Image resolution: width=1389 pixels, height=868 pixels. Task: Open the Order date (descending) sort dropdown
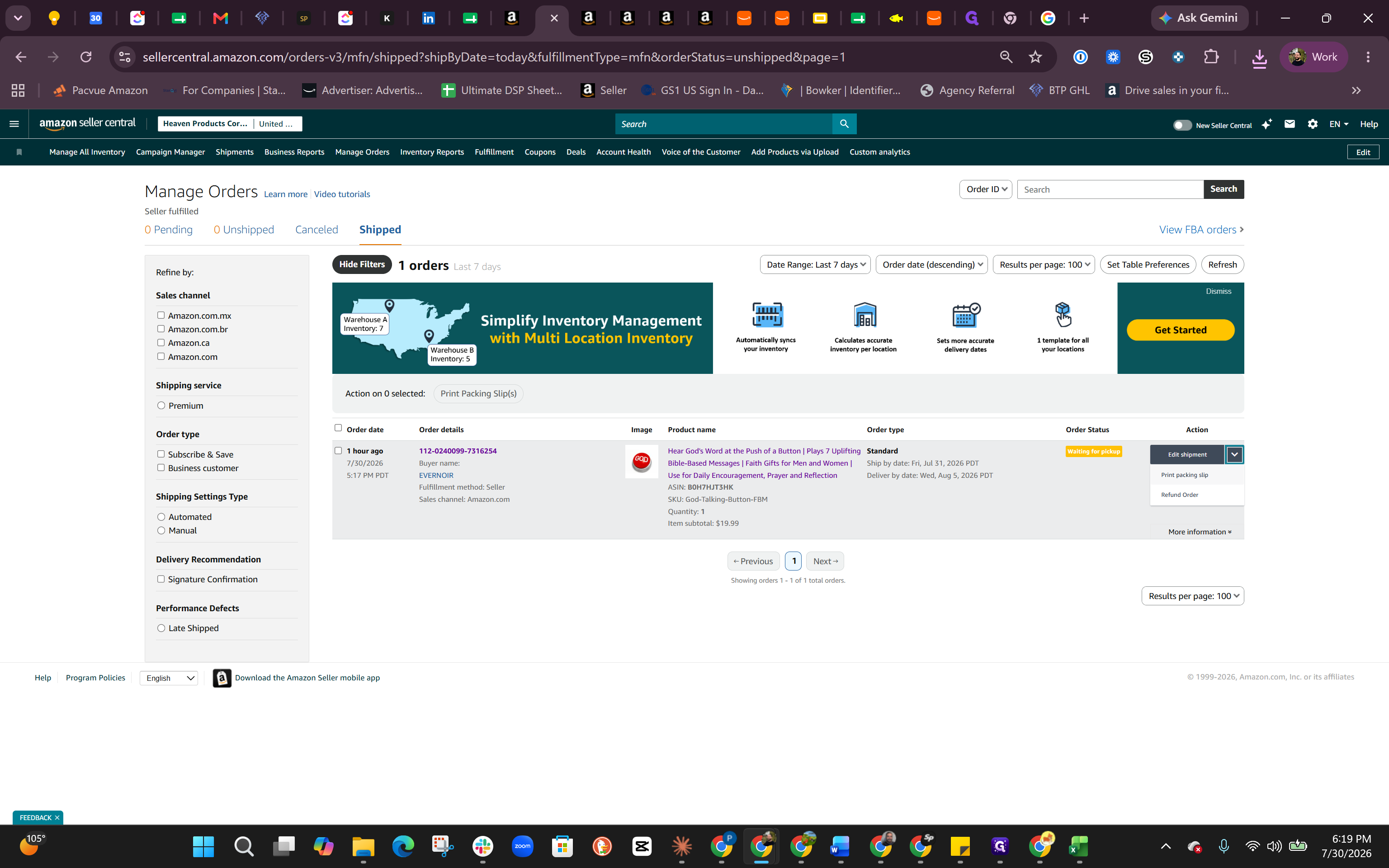(931, 264)
